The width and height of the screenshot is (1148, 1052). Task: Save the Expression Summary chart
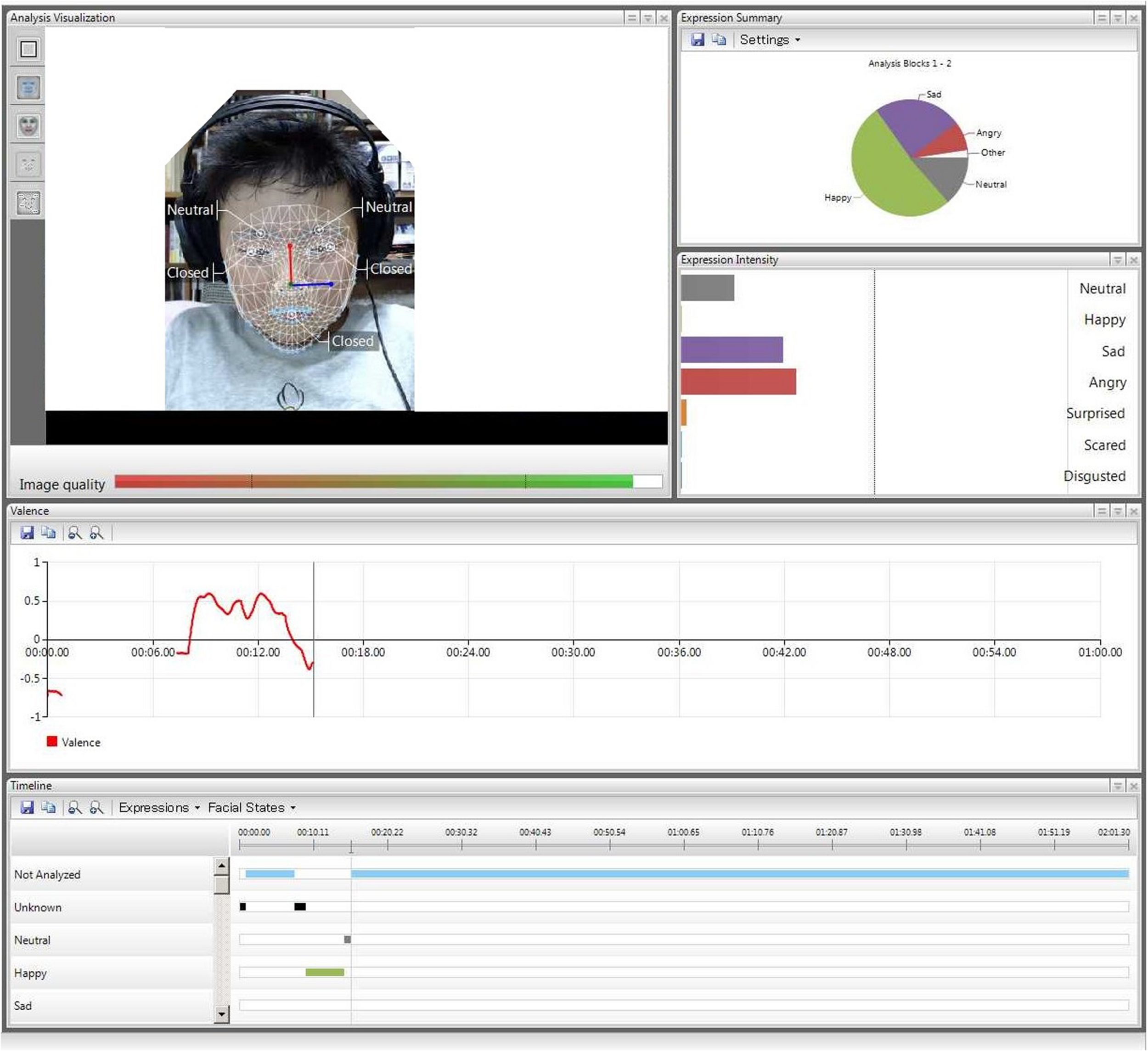697,39
